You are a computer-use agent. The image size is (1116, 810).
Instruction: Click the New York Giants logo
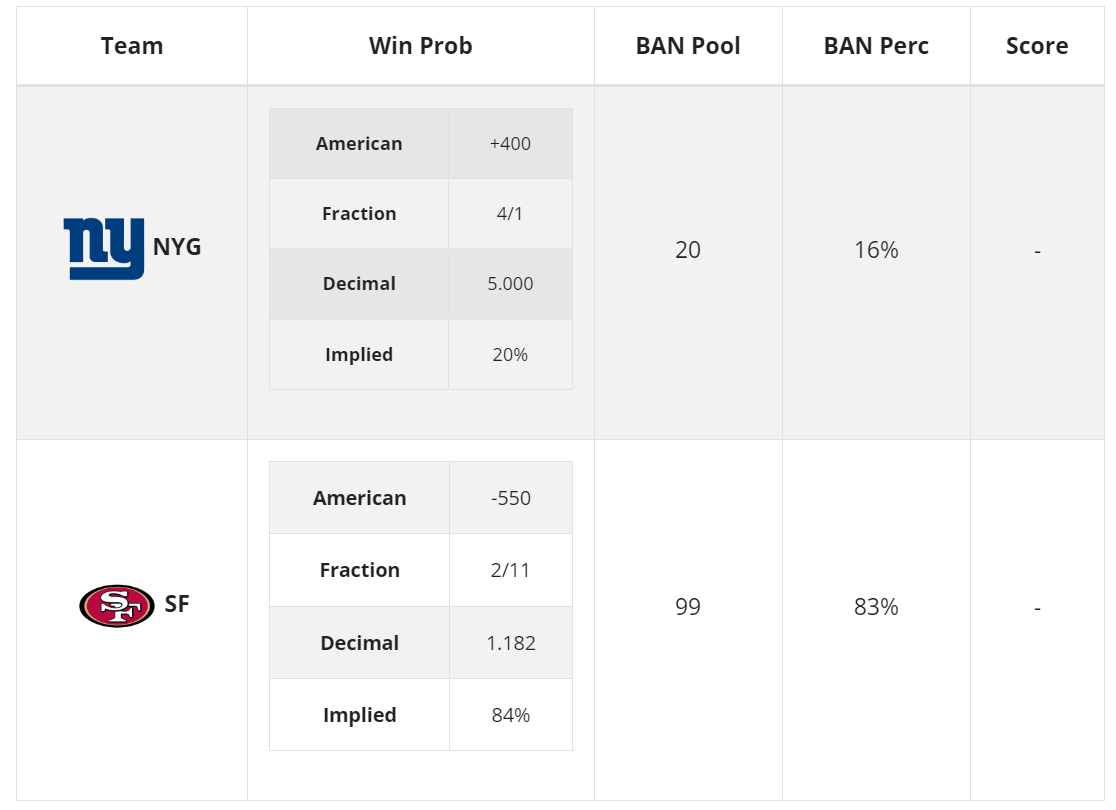(104, 248)
